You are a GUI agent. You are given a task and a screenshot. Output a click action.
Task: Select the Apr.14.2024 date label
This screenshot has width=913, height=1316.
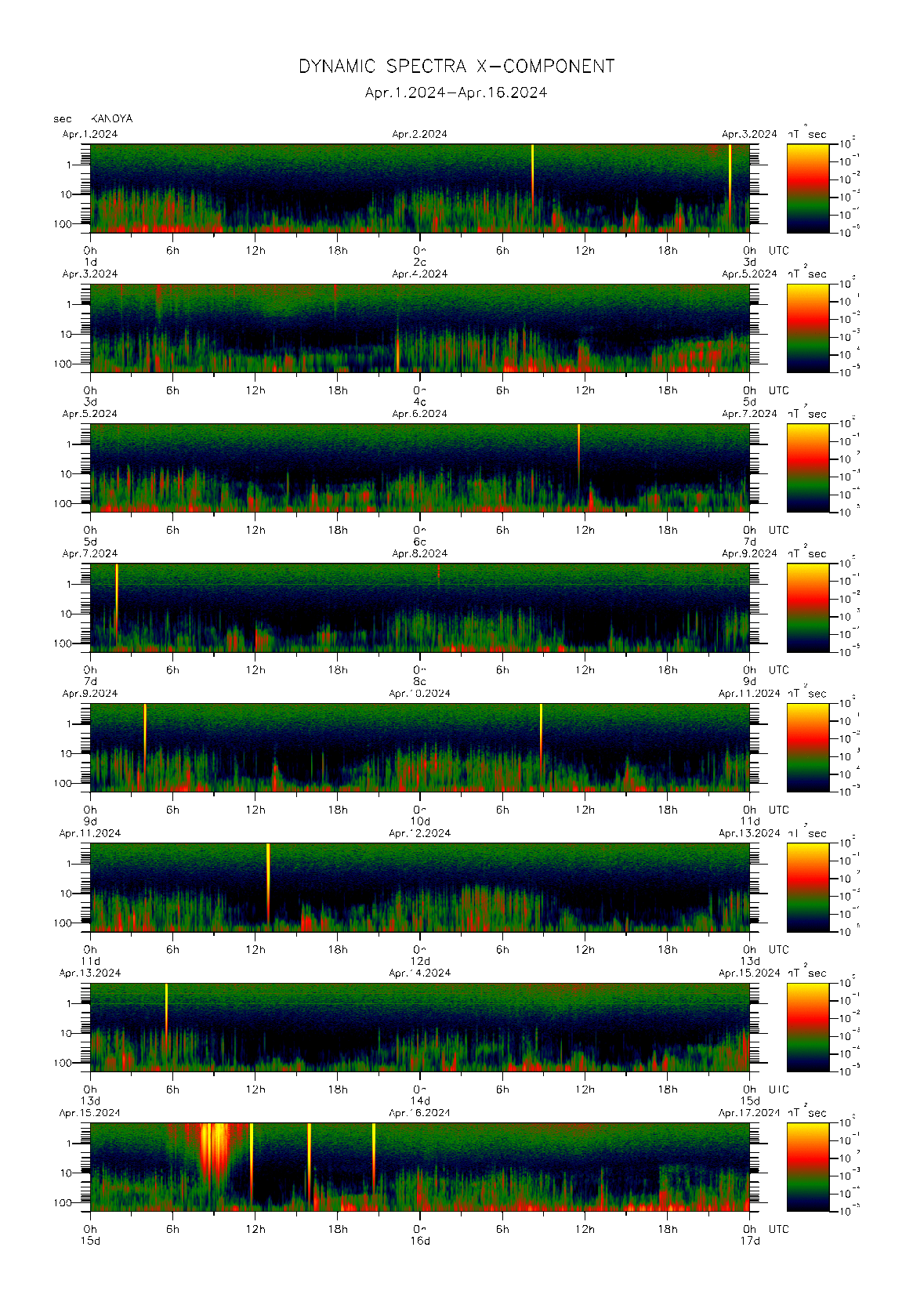point(420,973)
